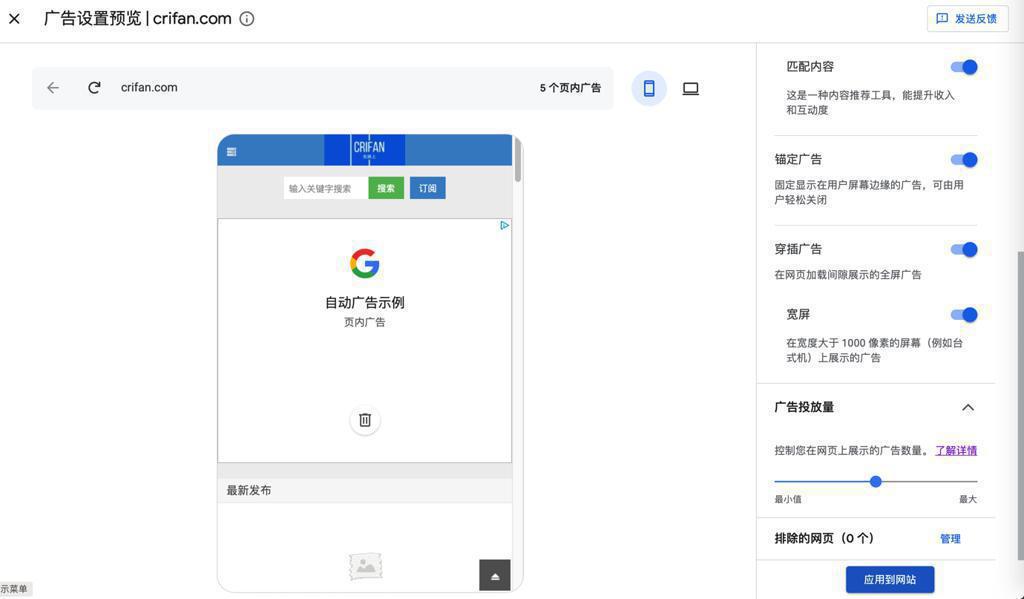The image size is (1024, 599).
Task: Click the 5 个页内广告 counter
Action: pos(570,88)
